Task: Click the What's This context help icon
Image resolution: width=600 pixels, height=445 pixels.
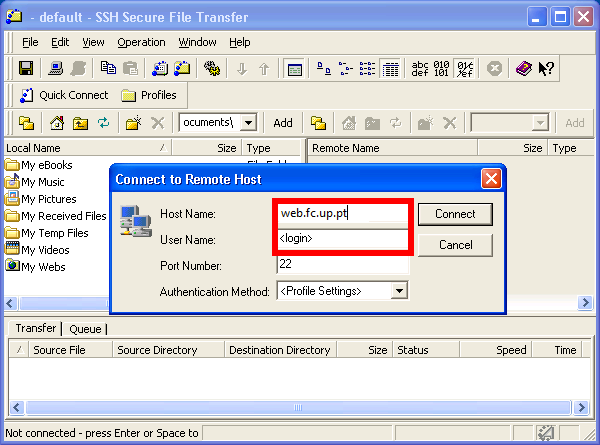Action: [546, 69]
